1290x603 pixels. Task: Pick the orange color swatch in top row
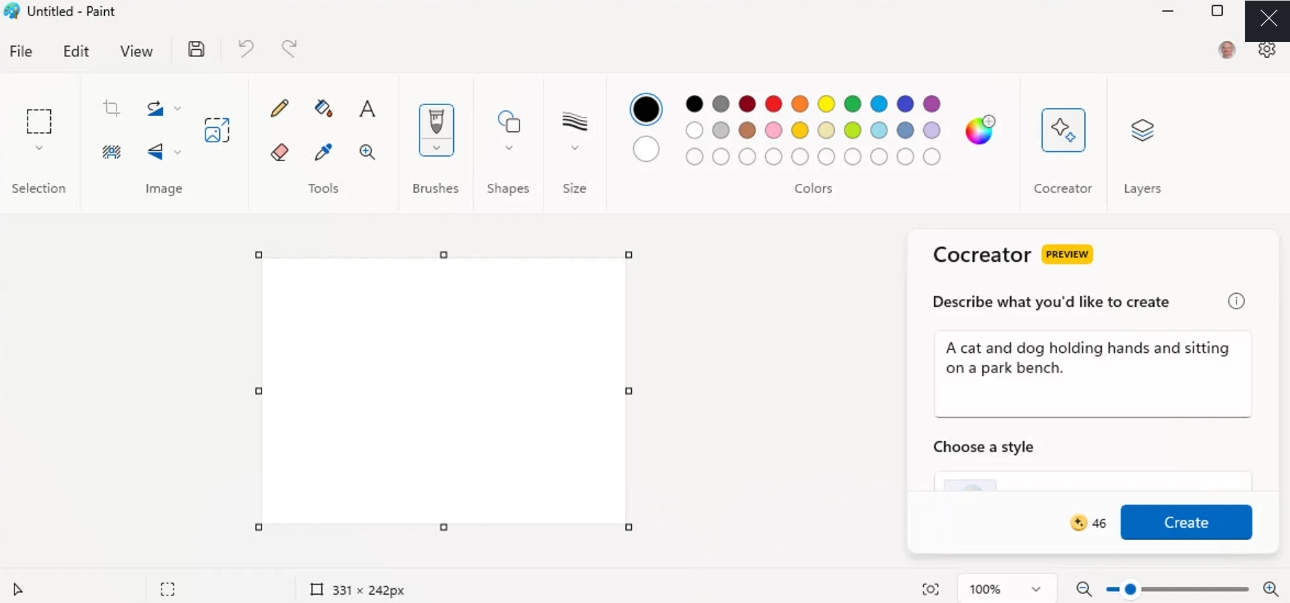point(800,104)
